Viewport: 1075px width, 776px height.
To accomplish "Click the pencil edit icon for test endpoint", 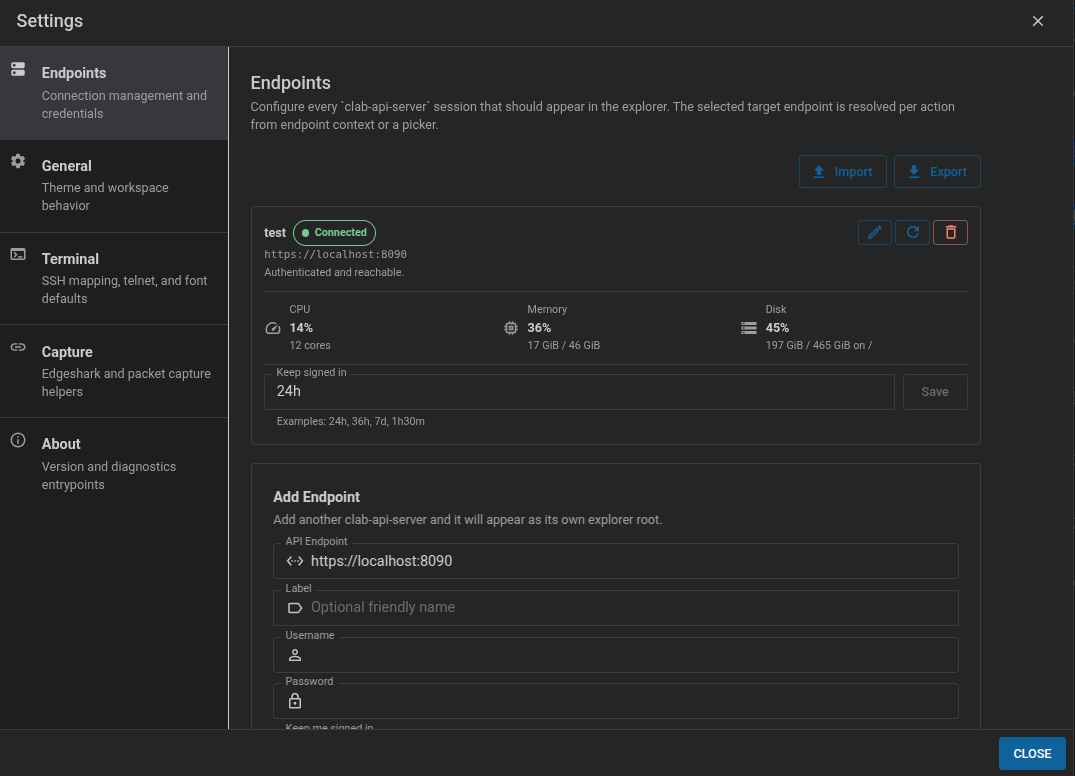I will (874, 232).
